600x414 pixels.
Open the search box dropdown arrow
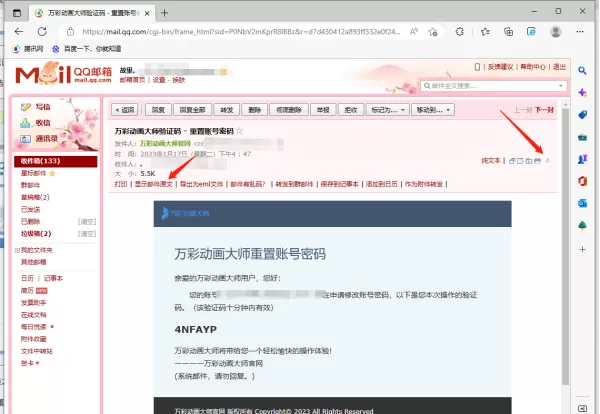click(561, 86)
